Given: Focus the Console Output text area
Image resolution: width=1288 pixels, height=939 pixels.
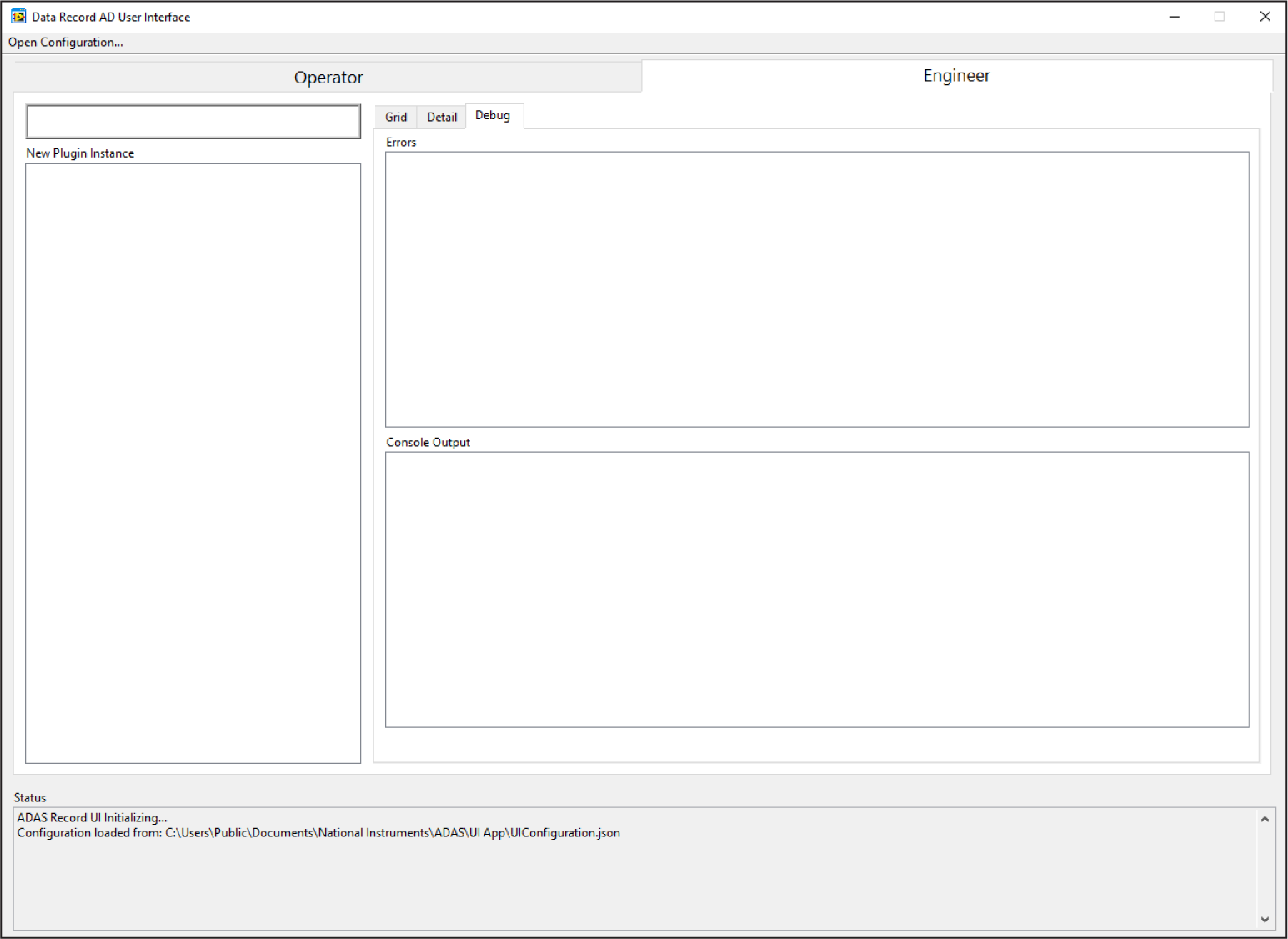Looking at the screenshot, I should (817, 590).
